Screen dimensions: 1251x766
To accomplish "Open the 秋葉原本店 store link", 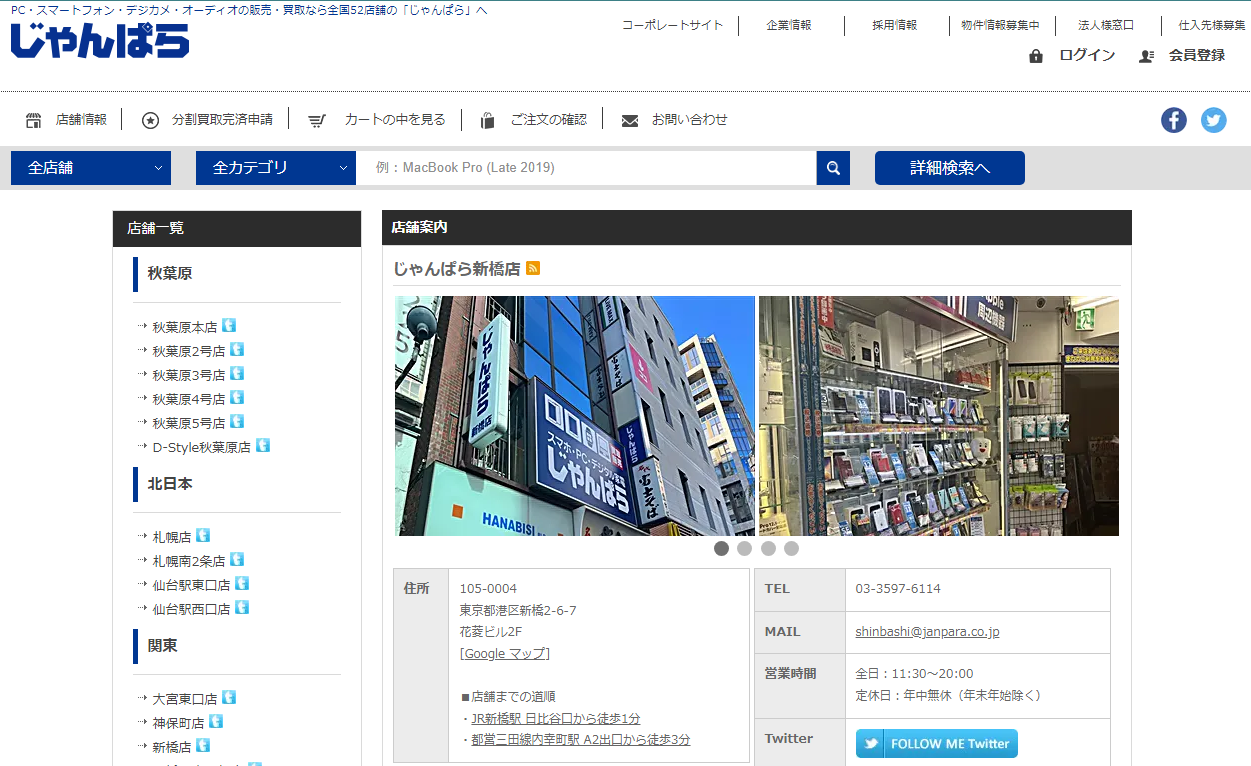I will (x=185, y=327).
